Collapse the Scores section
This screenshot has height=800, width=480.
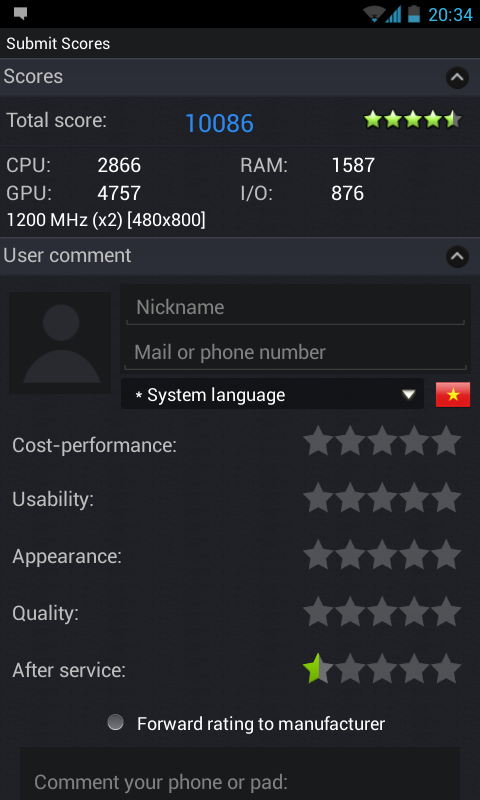(457, 78)
